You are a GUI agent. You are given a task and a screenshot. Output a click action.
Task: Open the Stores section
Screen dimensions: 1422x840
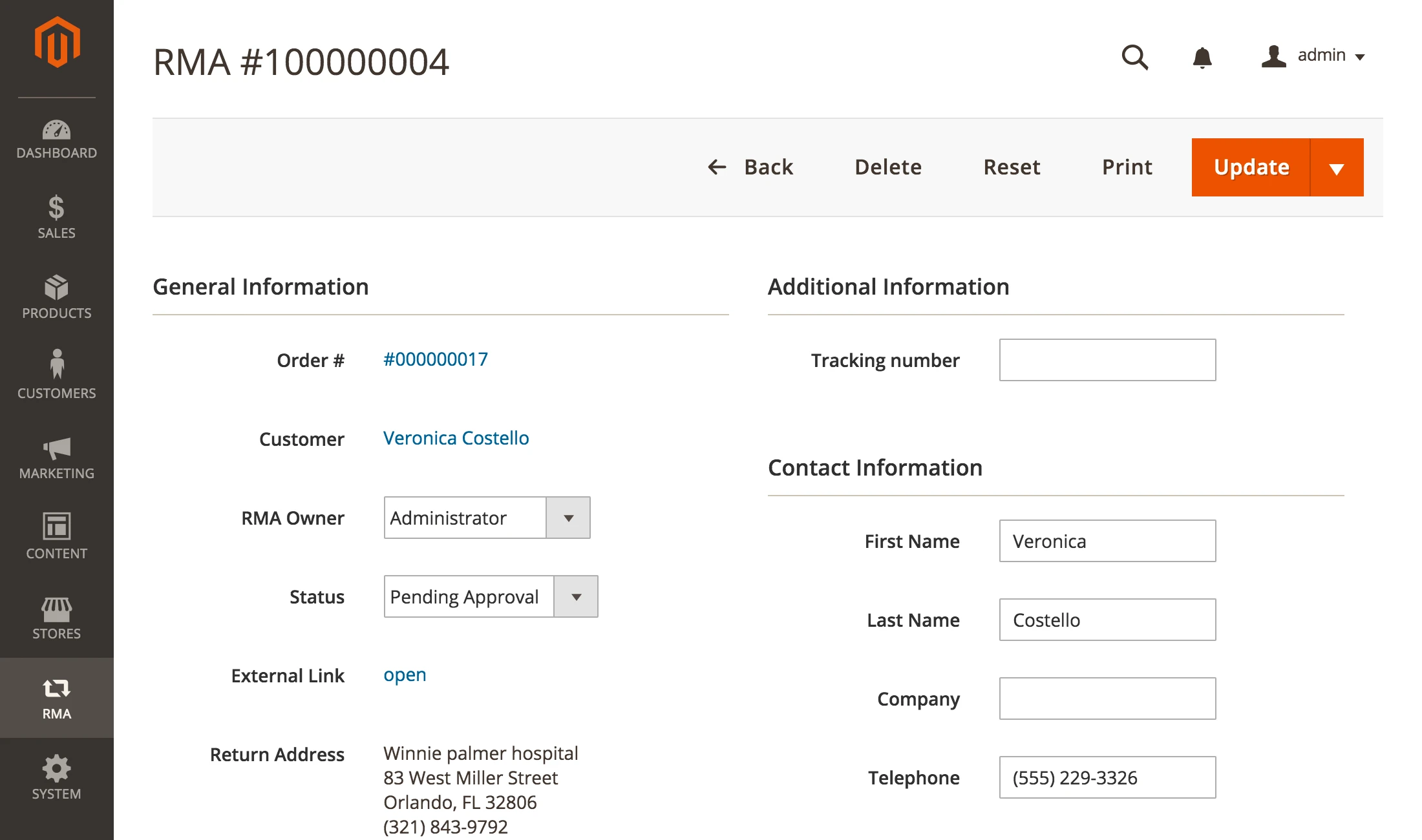[57, 618]
